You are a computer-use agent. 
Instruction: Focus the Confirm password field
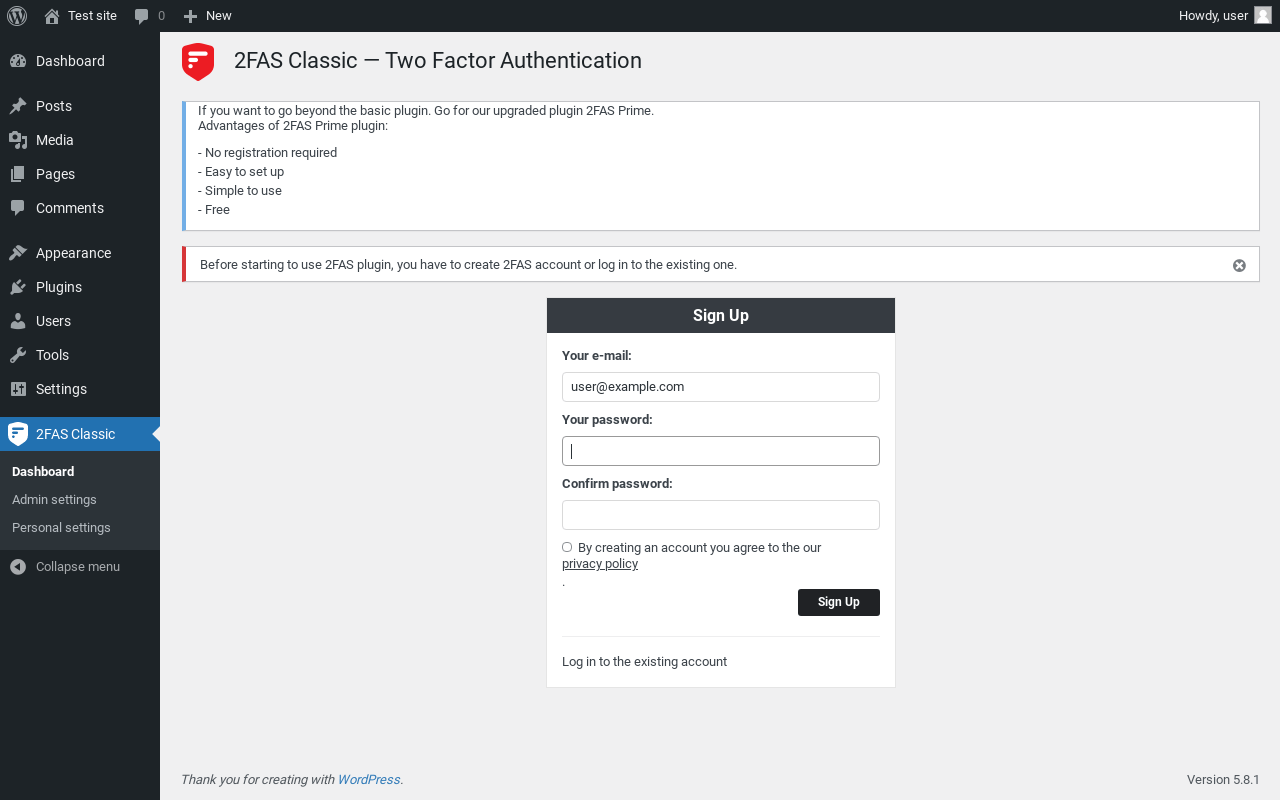[721, 515]
